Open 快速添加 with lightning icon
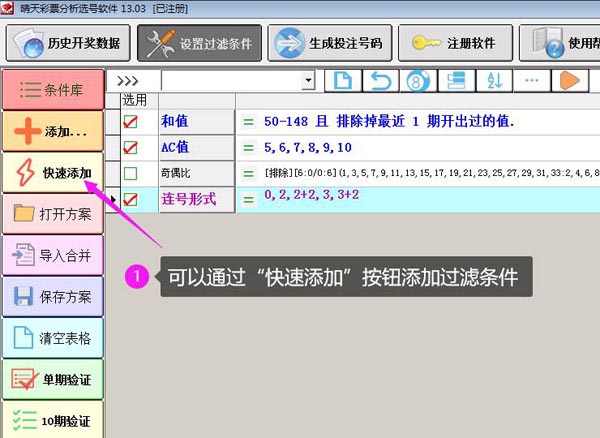 (52, 173)
